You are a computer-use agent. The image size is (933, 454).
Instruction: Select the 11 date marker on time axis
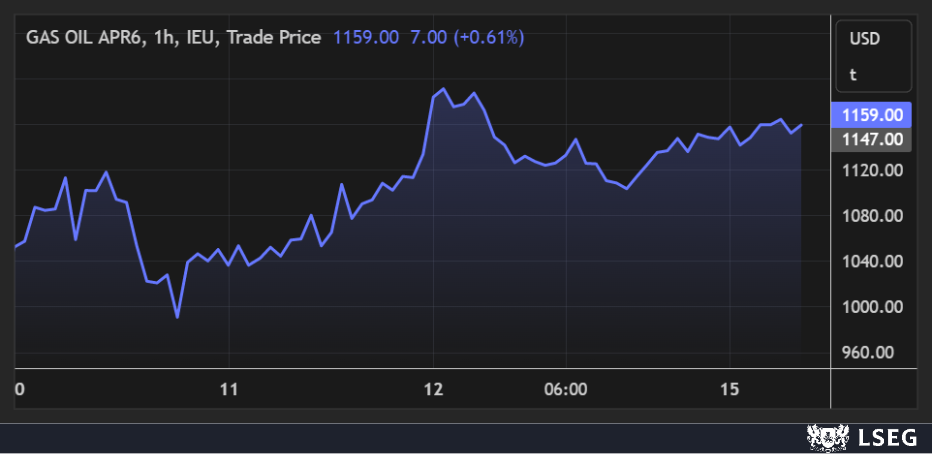[x=229, y=388]
